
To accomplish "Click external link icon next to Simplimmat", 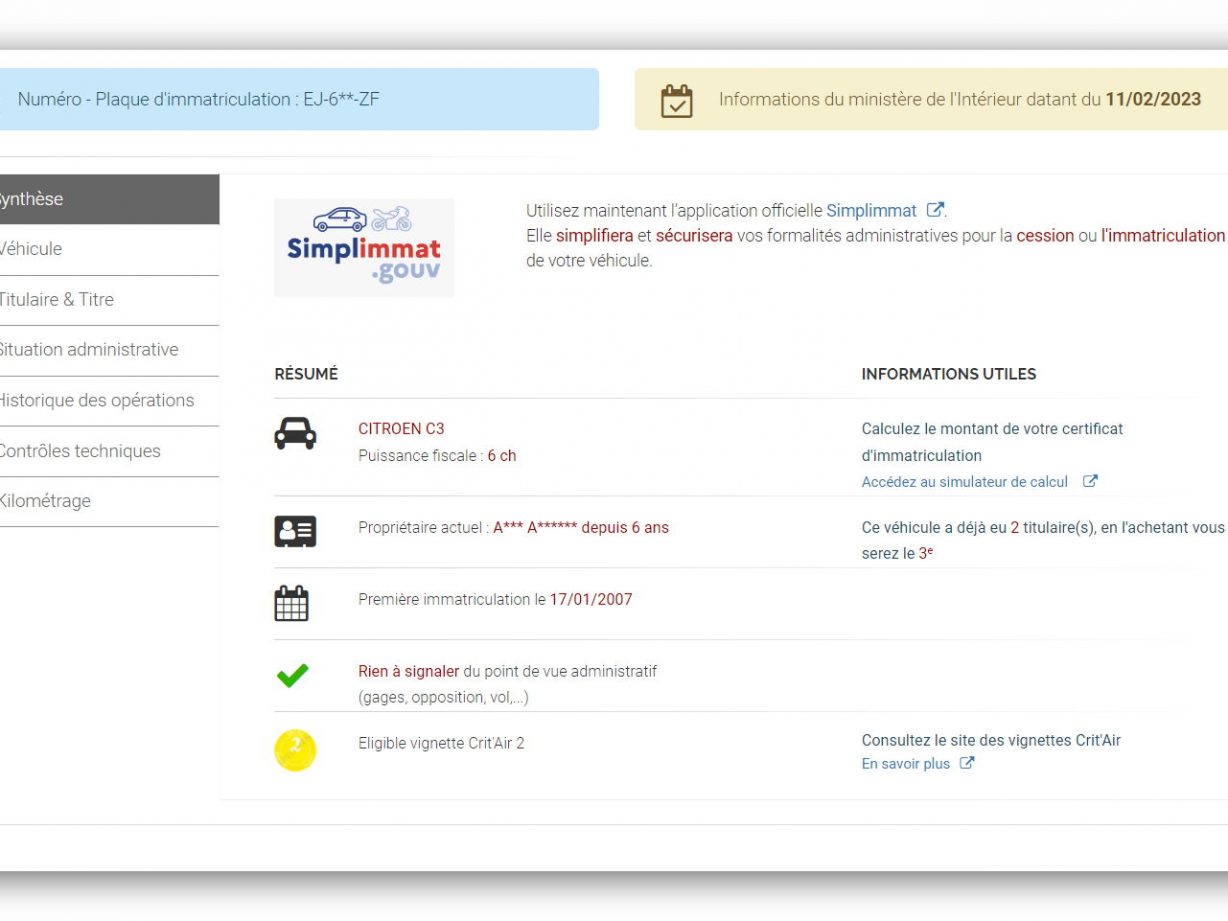I will pos(935,210).
